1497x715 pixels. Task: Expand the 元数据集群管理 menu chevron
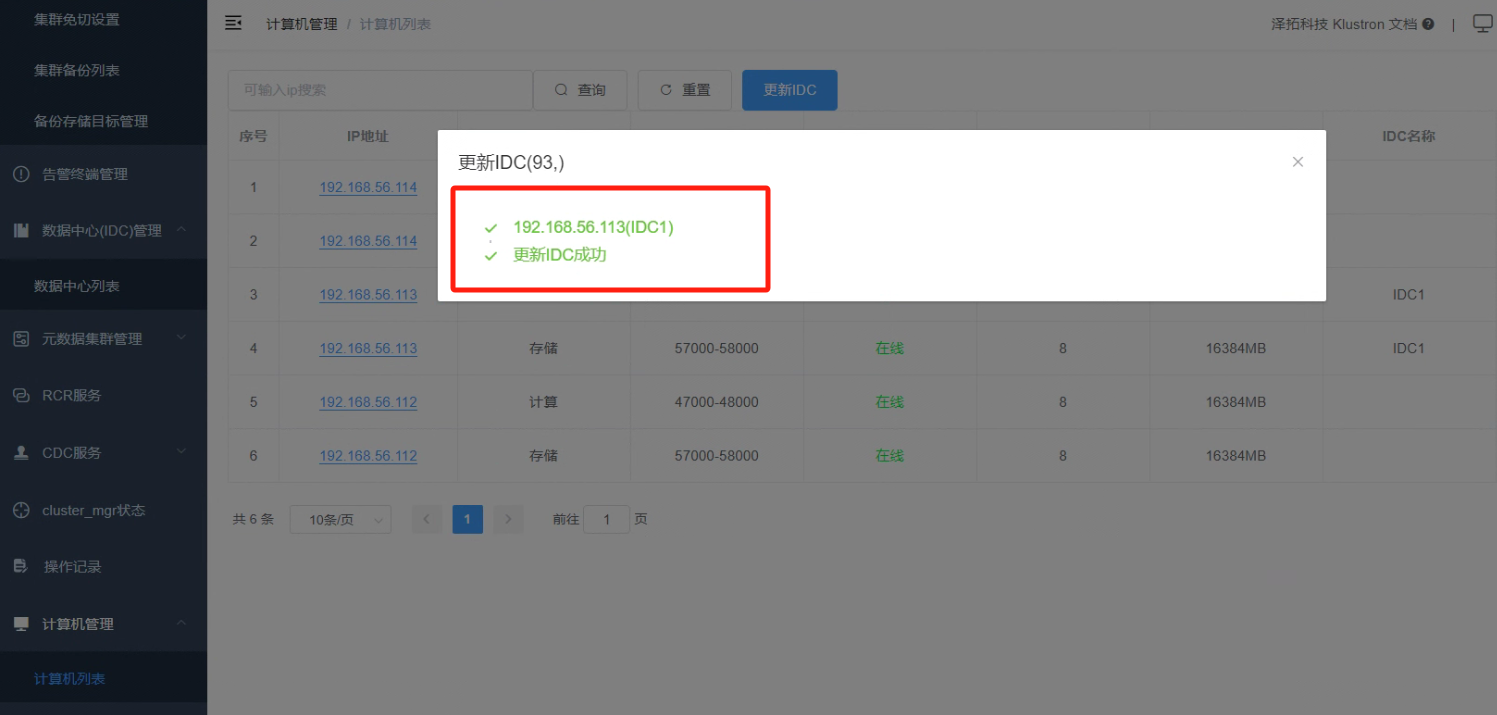point(181,339)
